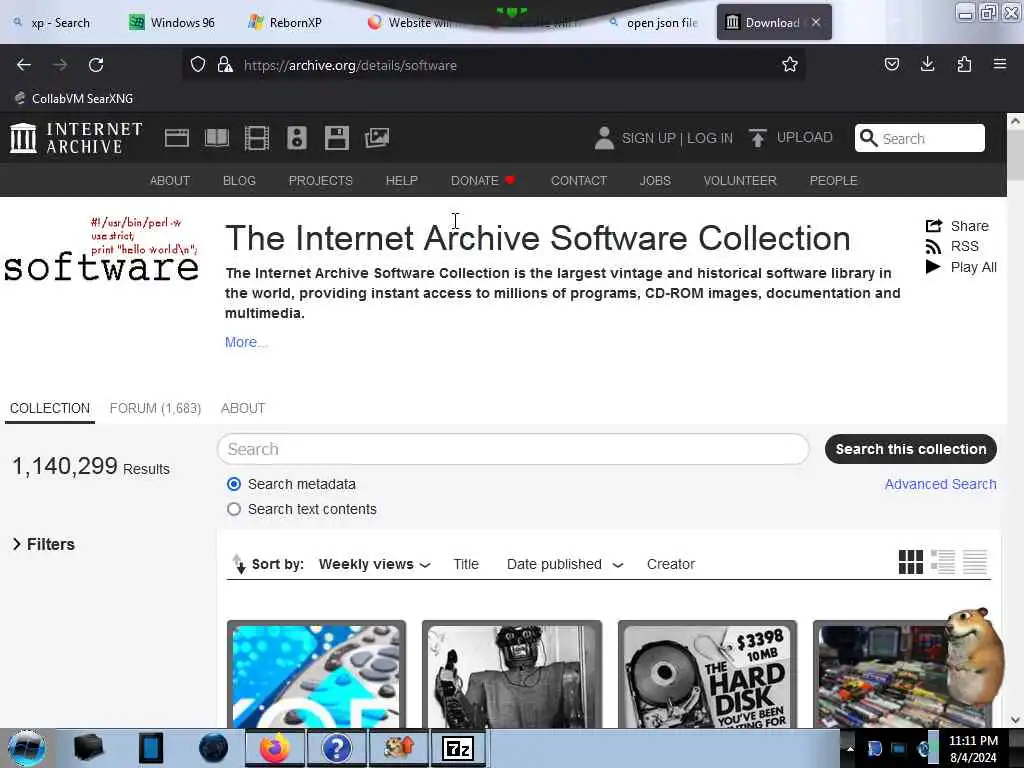
Task: Open PROJECTS in the navigation bar
Action: pos(321,180)
